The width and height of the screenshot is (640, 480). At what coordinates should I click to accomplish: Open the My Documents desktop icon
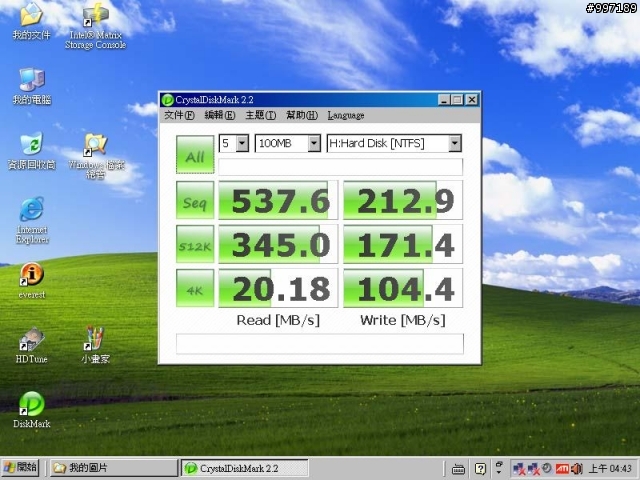31,20
